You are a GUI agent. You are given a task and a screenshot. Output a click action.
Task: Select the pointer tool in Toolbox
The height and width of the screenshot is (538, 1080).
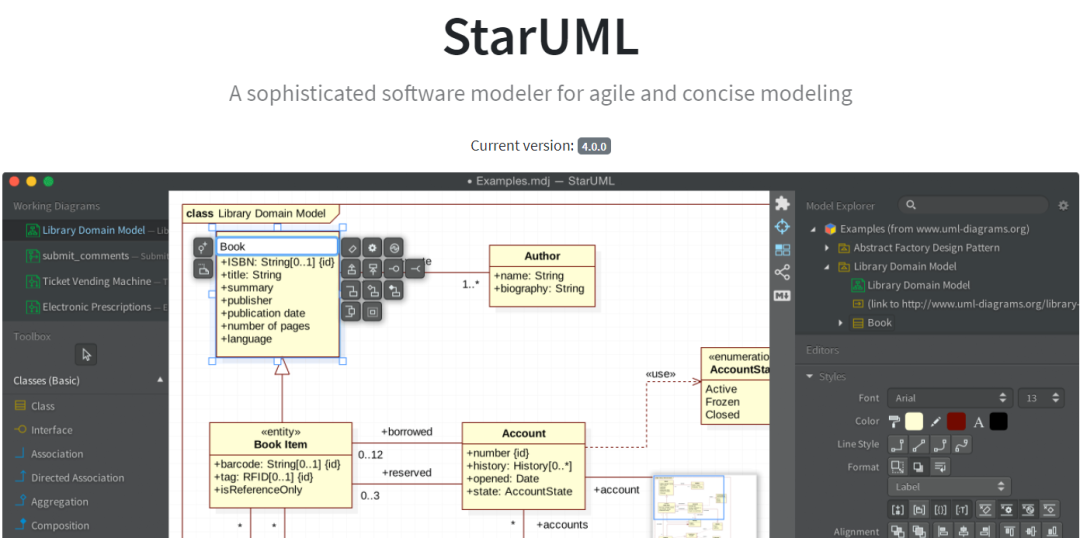(86, 355)
